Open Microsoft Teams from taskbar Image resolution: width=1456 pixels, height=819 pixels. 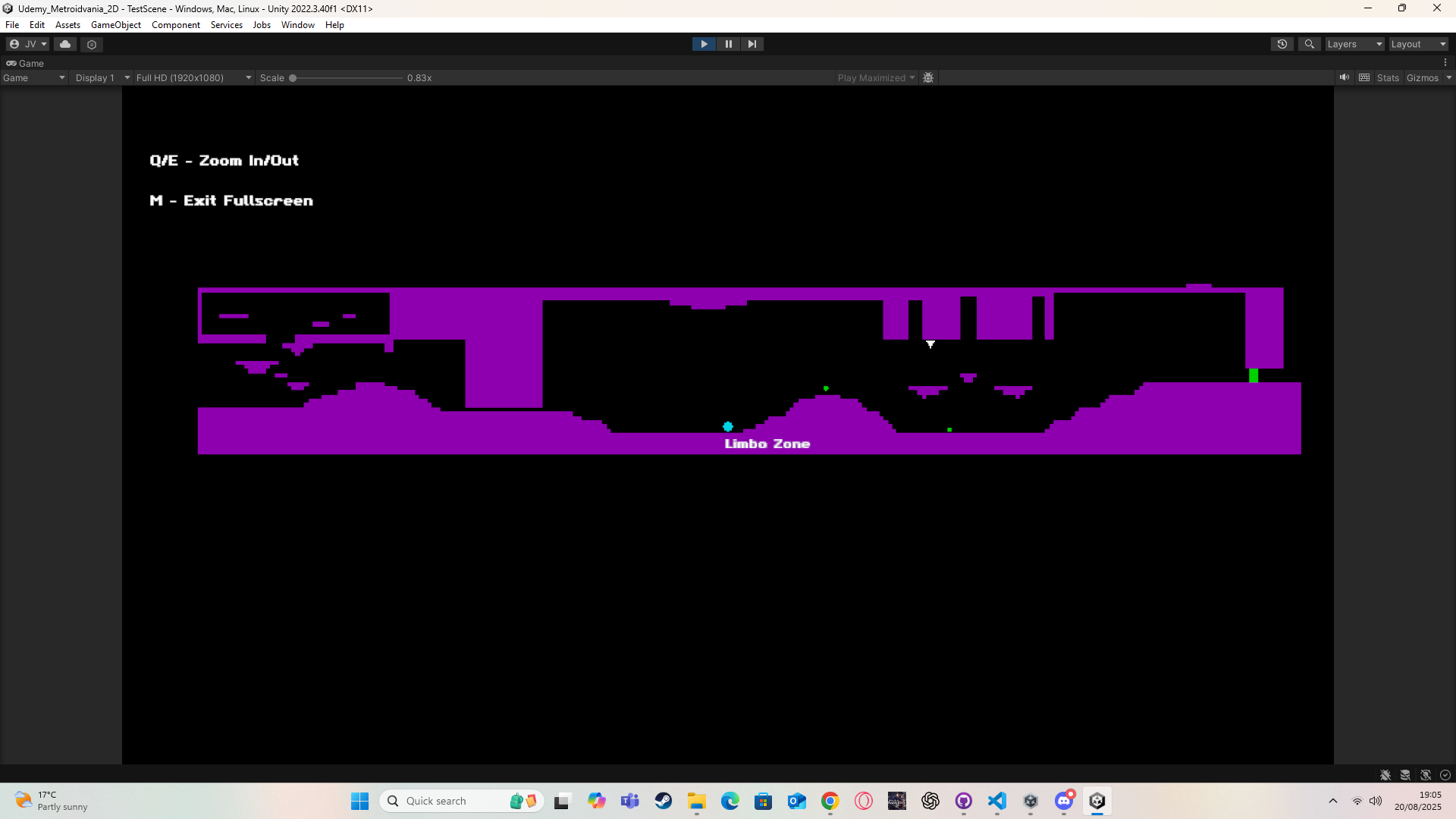point(630,801)
